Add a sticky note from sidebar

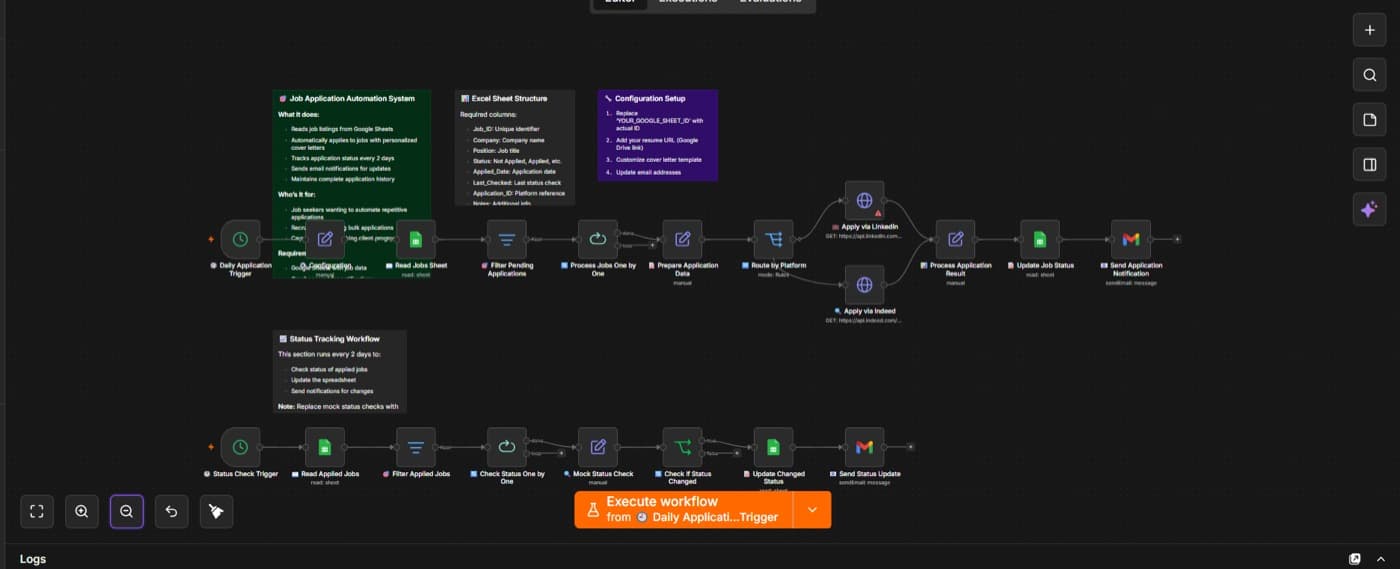pos(1370,120)
